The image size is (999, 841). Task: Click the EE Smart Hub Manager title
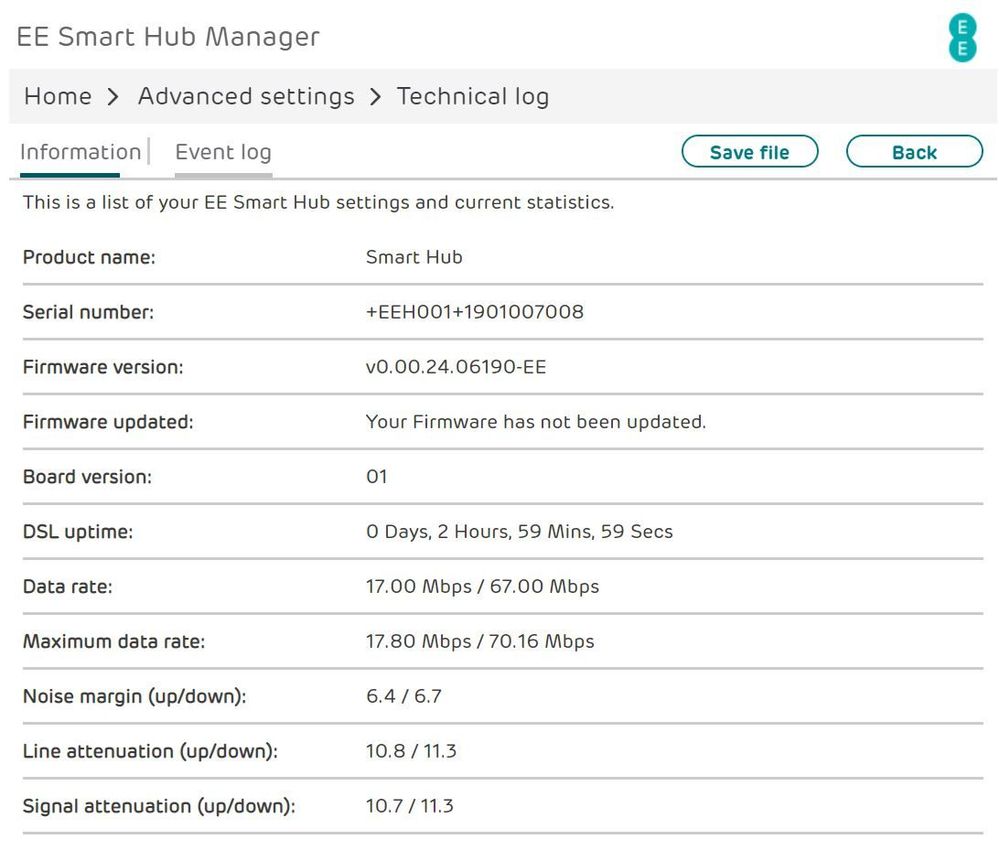[x=168, y=37]
